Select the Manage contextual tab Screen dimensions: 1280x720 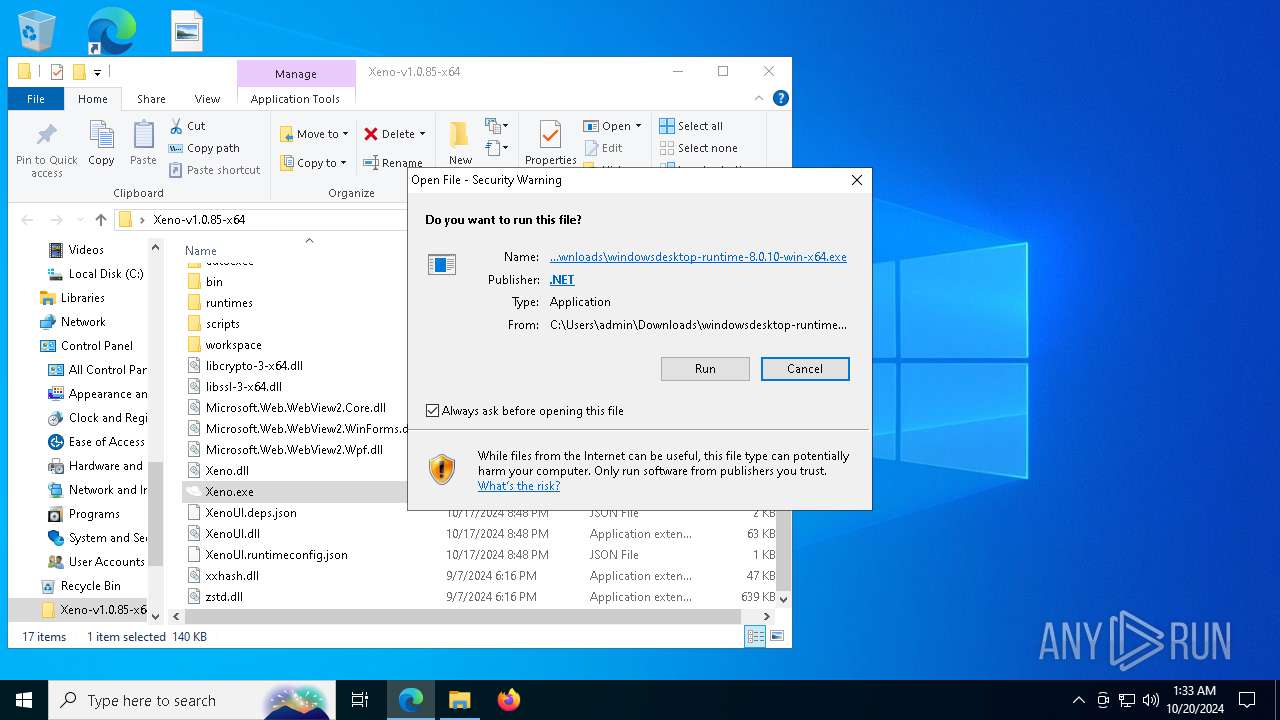(296, 74)
